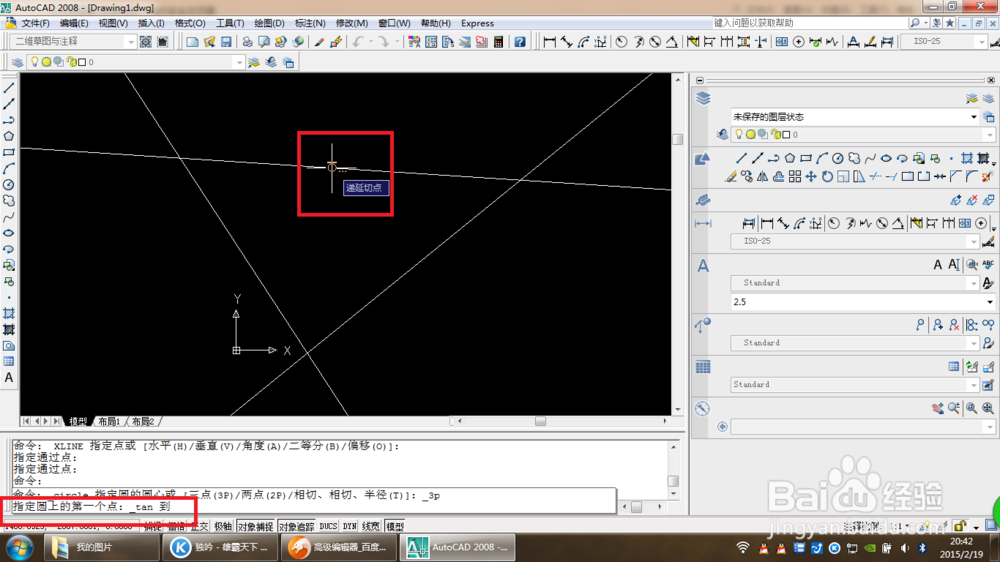Toggle Model space button (模型) in status bar
Image resolution: width=1000 pixels, height=562 pixels.
coord(395,526)
